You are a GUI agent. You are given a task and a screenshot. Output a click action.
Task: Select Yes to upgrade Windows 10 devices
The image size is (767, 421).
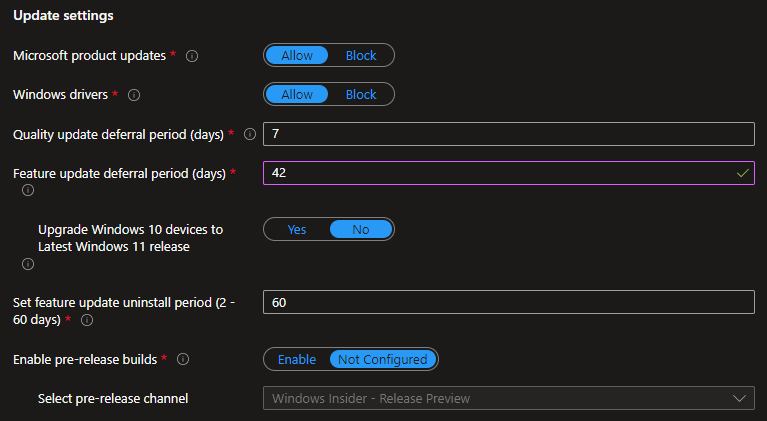(297, 229)
